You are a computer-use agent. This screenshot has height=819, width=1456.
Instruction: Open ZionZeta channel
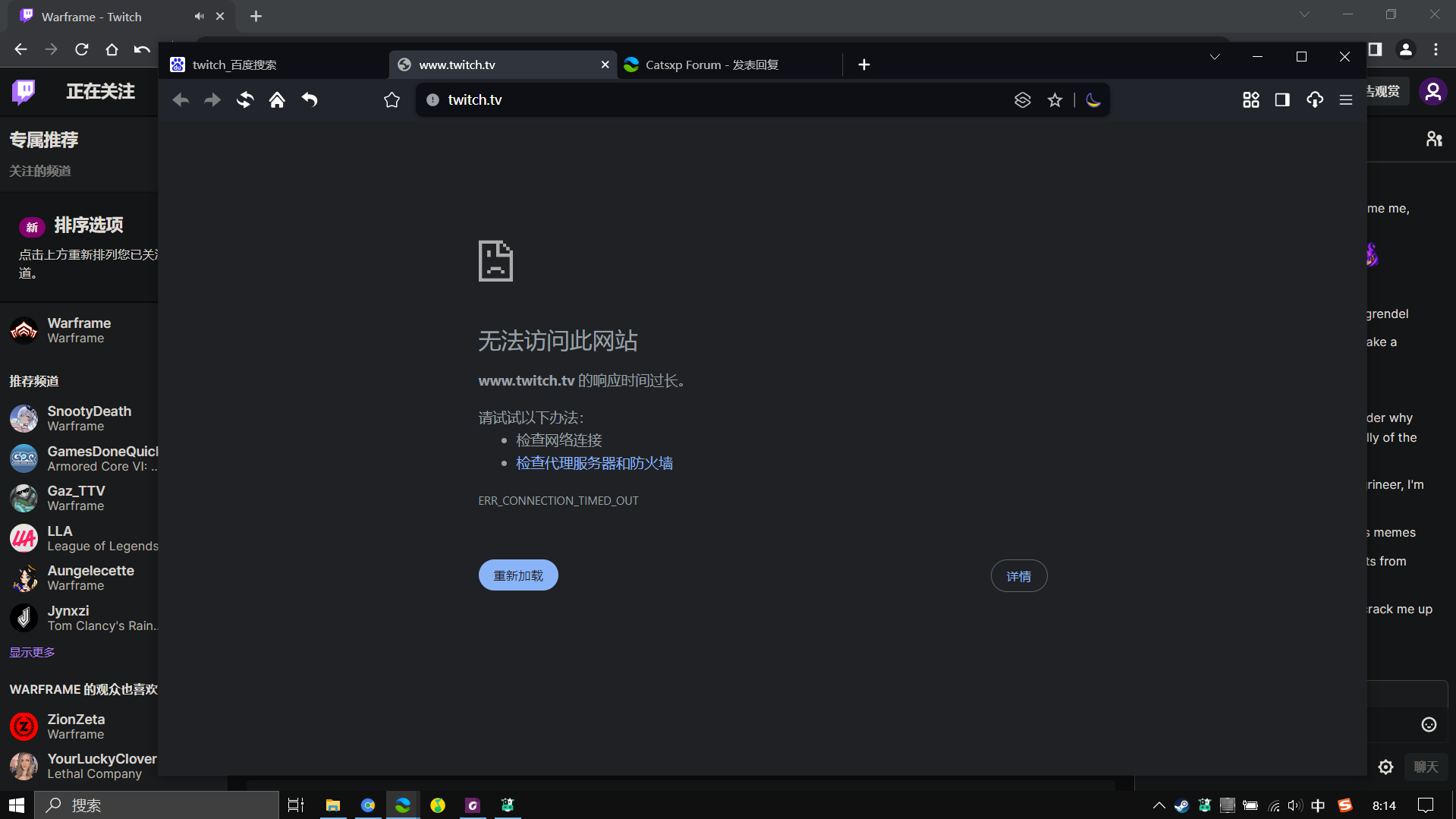click(79, 726)
